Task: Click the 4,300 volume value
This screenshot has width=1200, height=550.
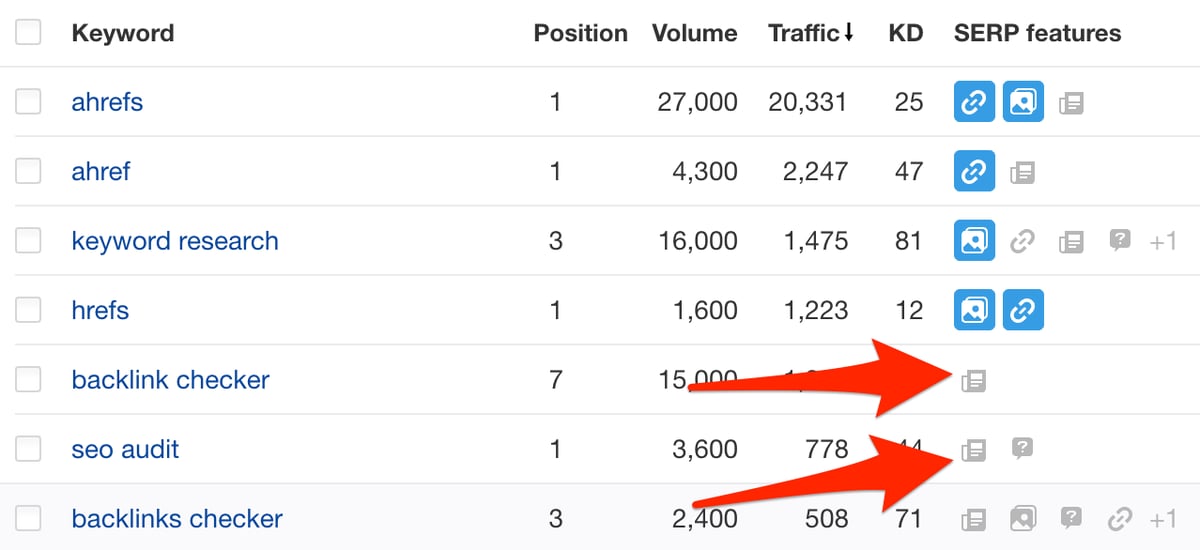Action: pyautogui.click(x=704, y=172)
